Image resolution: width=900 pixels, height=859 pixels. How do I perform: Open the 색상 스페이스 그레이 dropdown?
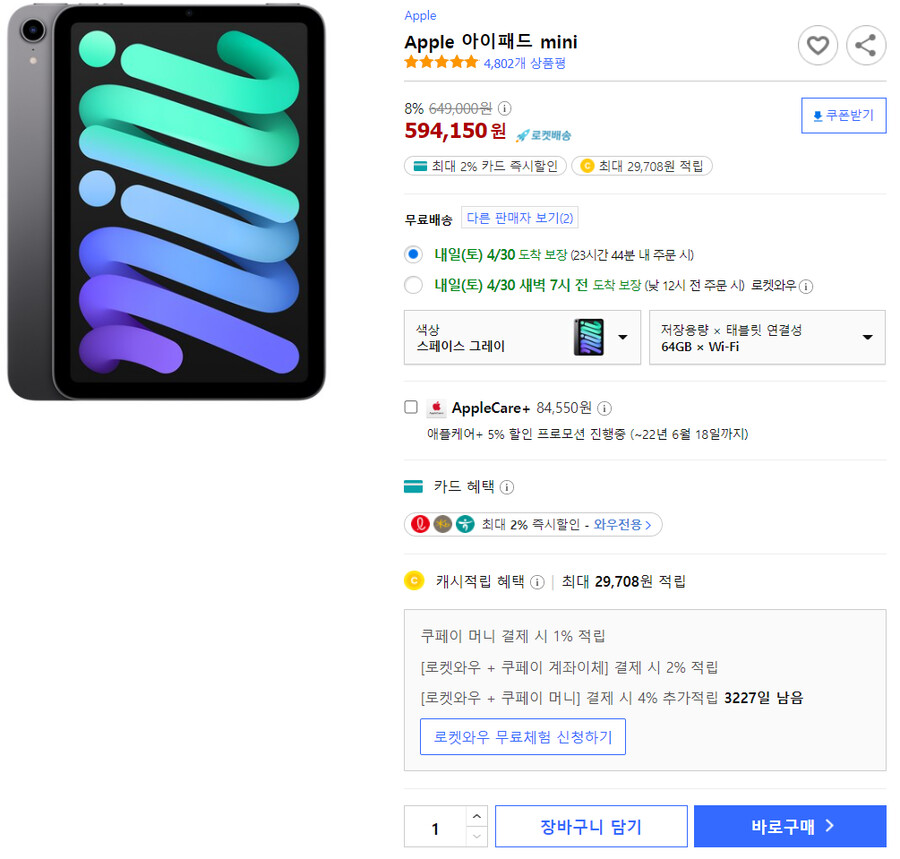(x=522, y=338)
